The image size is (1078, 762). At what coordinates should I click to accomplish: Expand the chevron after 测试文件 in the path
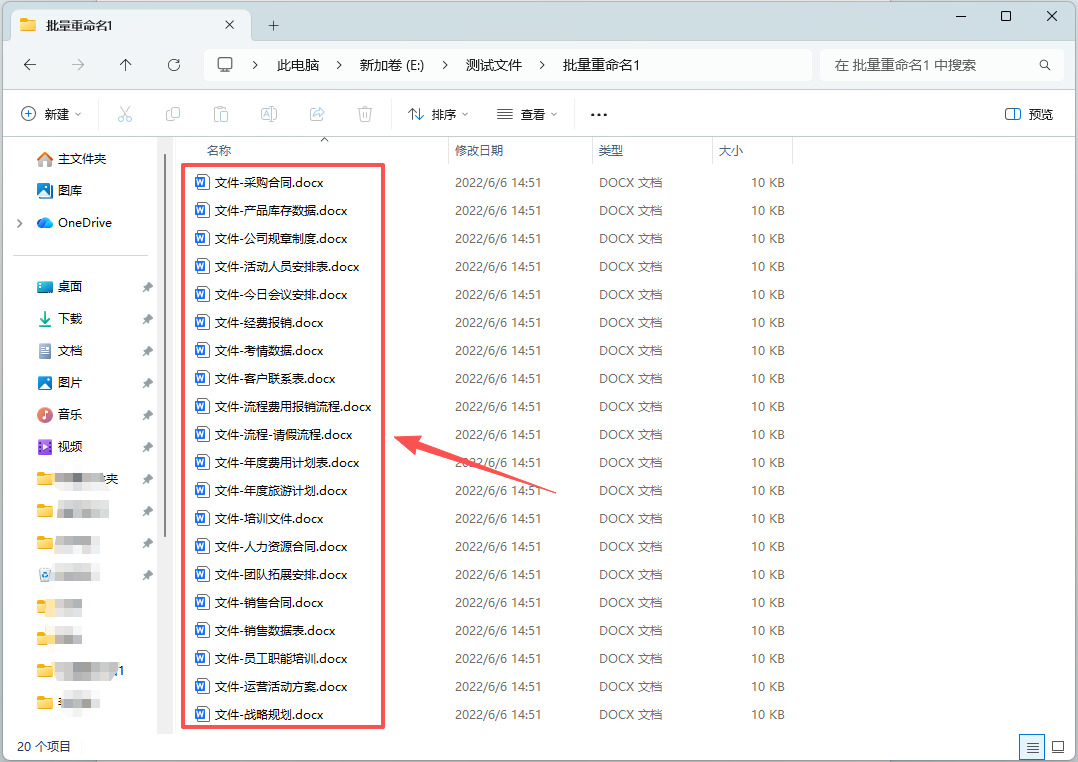(x=542, y=65)
